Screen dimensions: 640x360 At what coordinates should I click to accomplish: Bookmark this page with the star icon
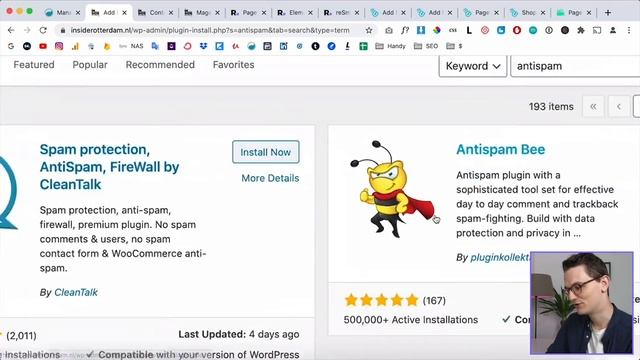coord(369,30)
